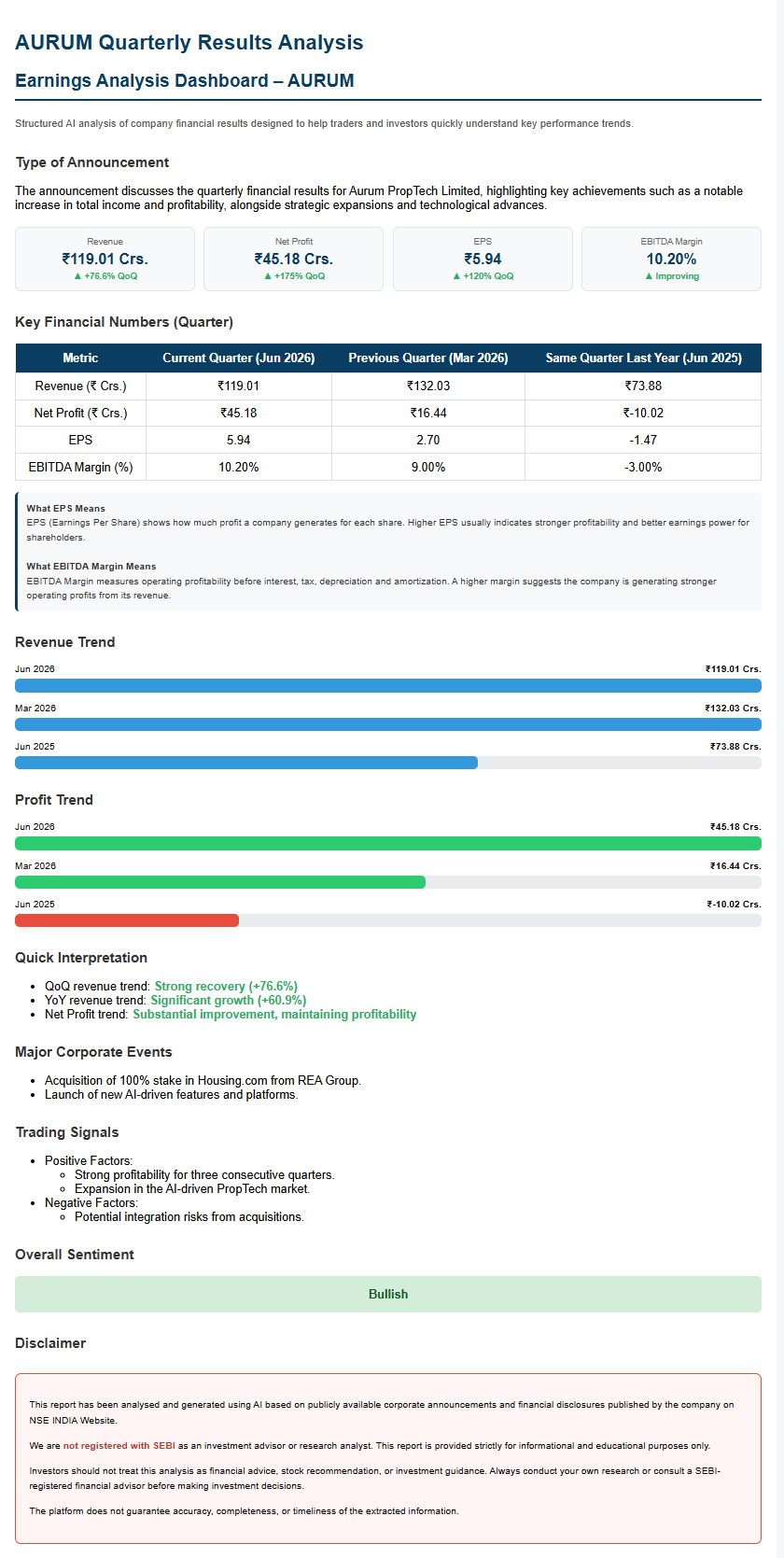Viewport: 784px width, 1558px height.
Task: Click Substantial improvement, maintaining profitability text
Action: click(274, 1015)
